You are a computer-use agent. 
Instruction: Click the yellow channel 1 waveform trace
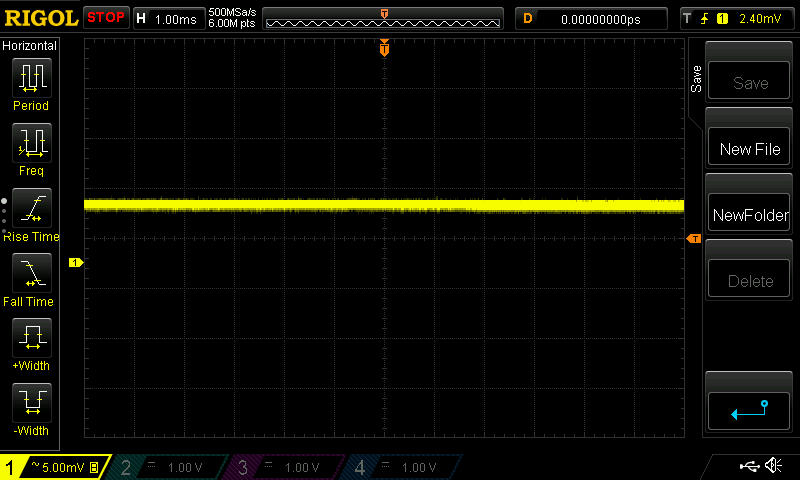[384, 206]
